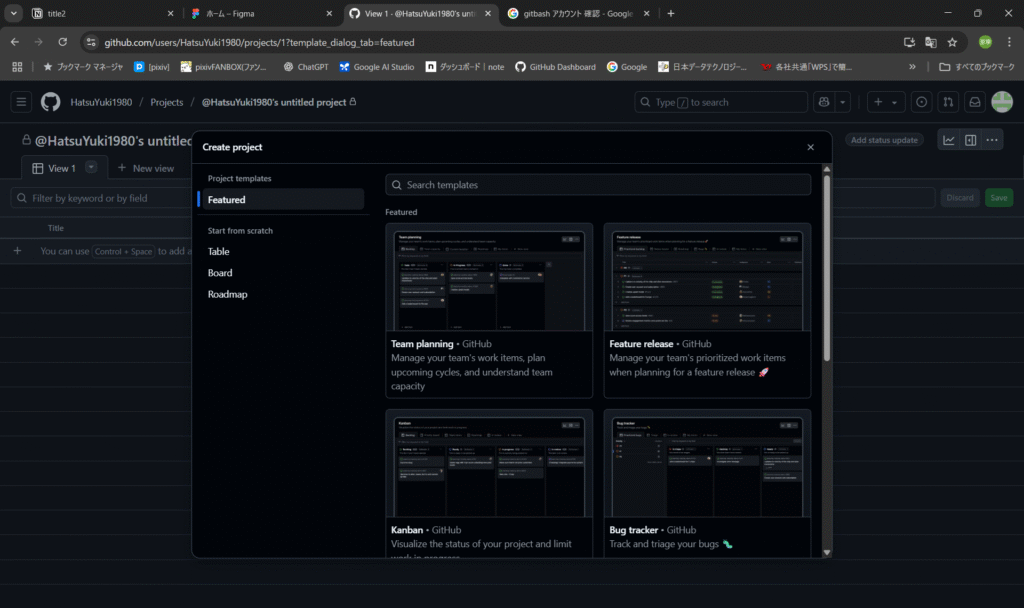1024x608 pixels.
Task: Open the untitled project breadcrumb link
Action: point(274,103)
